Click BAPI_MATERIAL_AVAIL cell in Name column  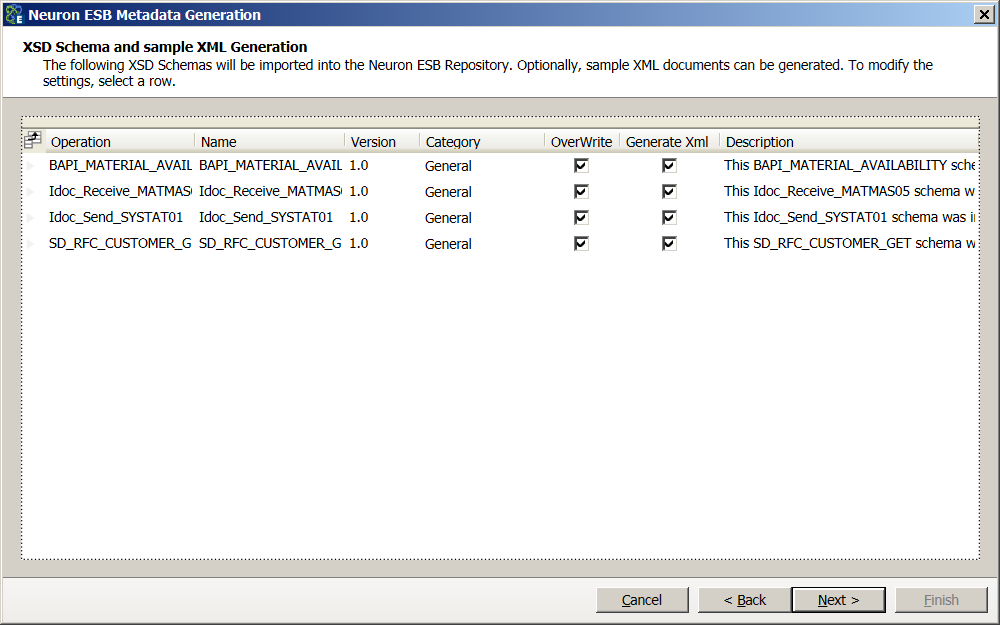click(x=270, y=165)
